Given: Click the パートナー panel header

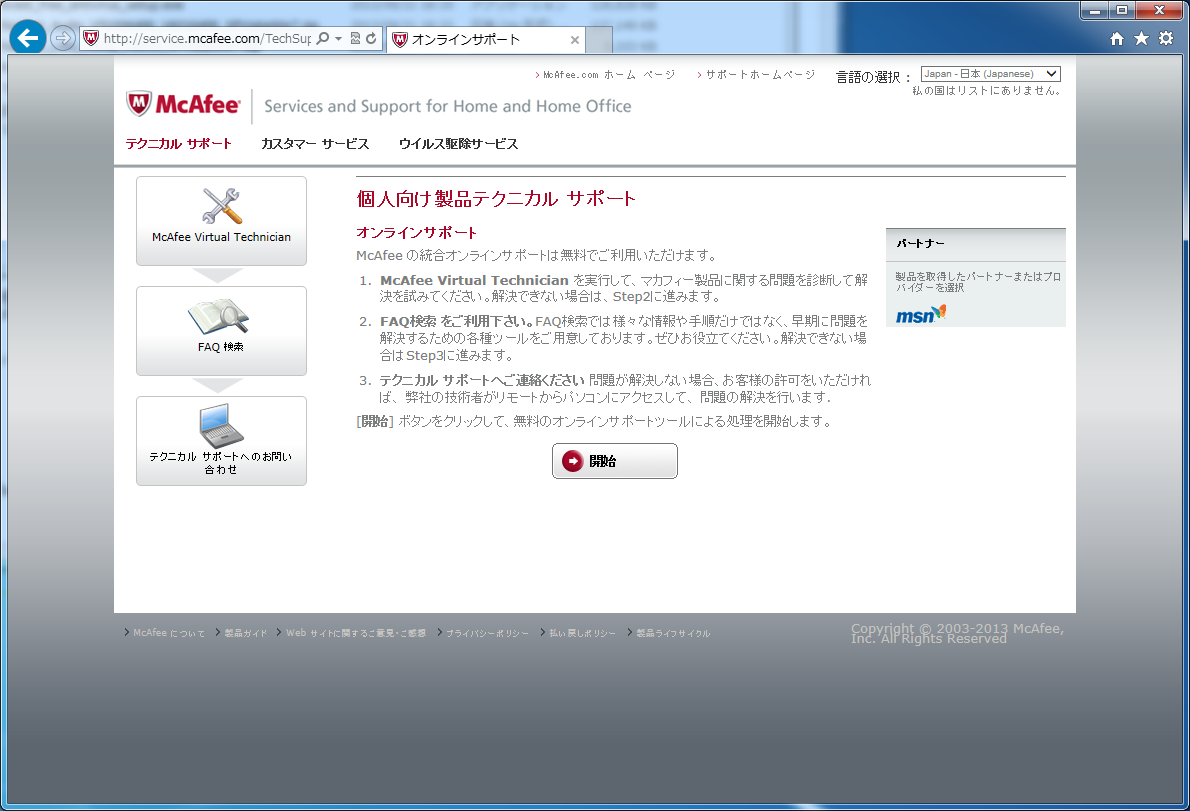Looking at the screenshot, I should (976, 244).
